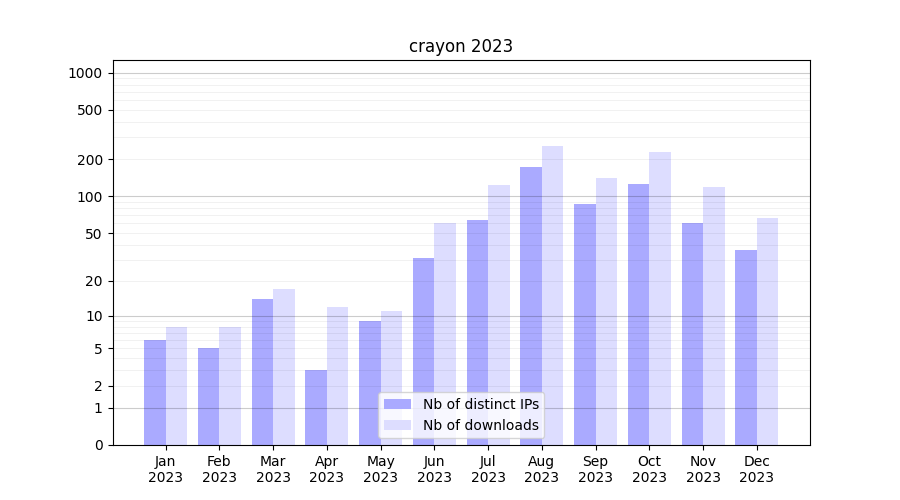
Task: Select the Oct 2023 downloads bar
Action: 660,298
